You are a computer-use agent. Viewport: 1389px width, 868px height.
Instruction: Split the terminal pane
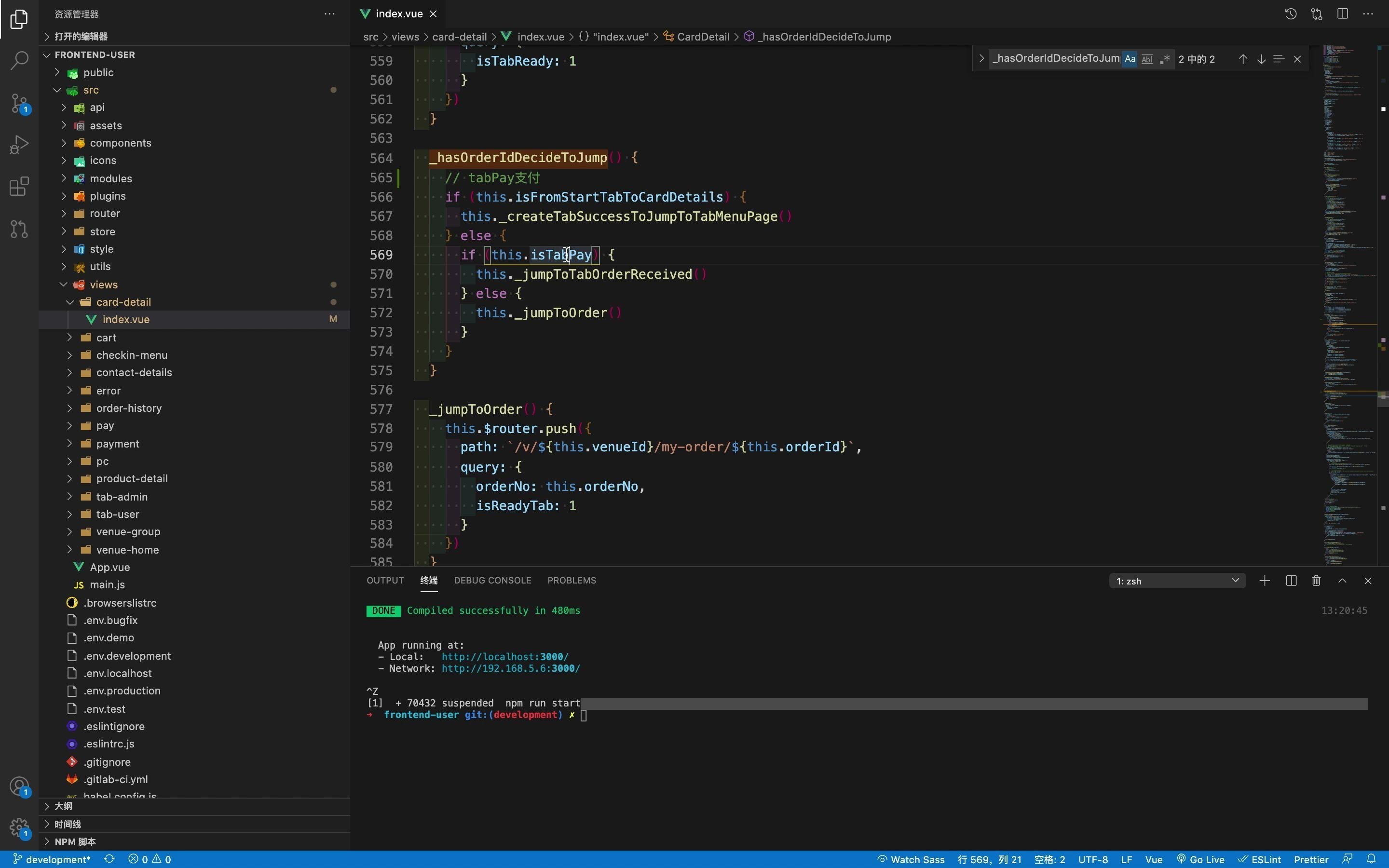pyautogui.click(x=1292, y=581)
